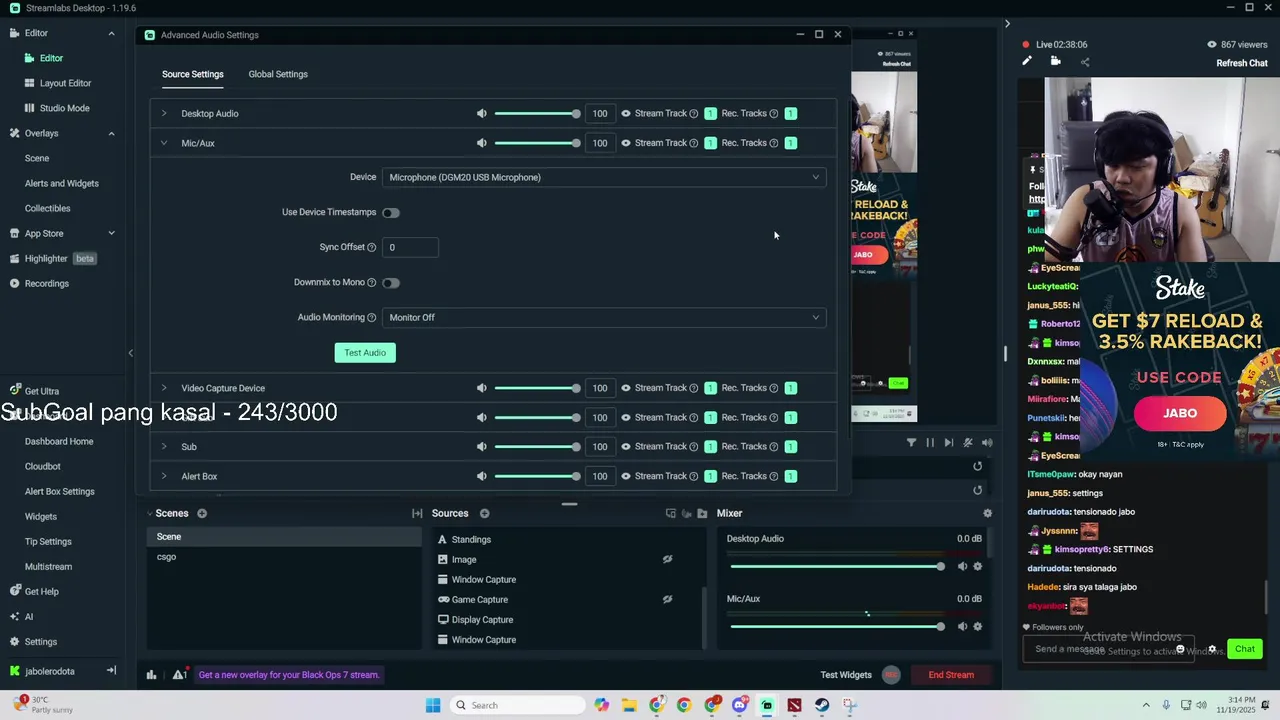Screen dimensions: 1280x720
Task: Expand the Video Capture Device settings row
Action: [164, 388]
